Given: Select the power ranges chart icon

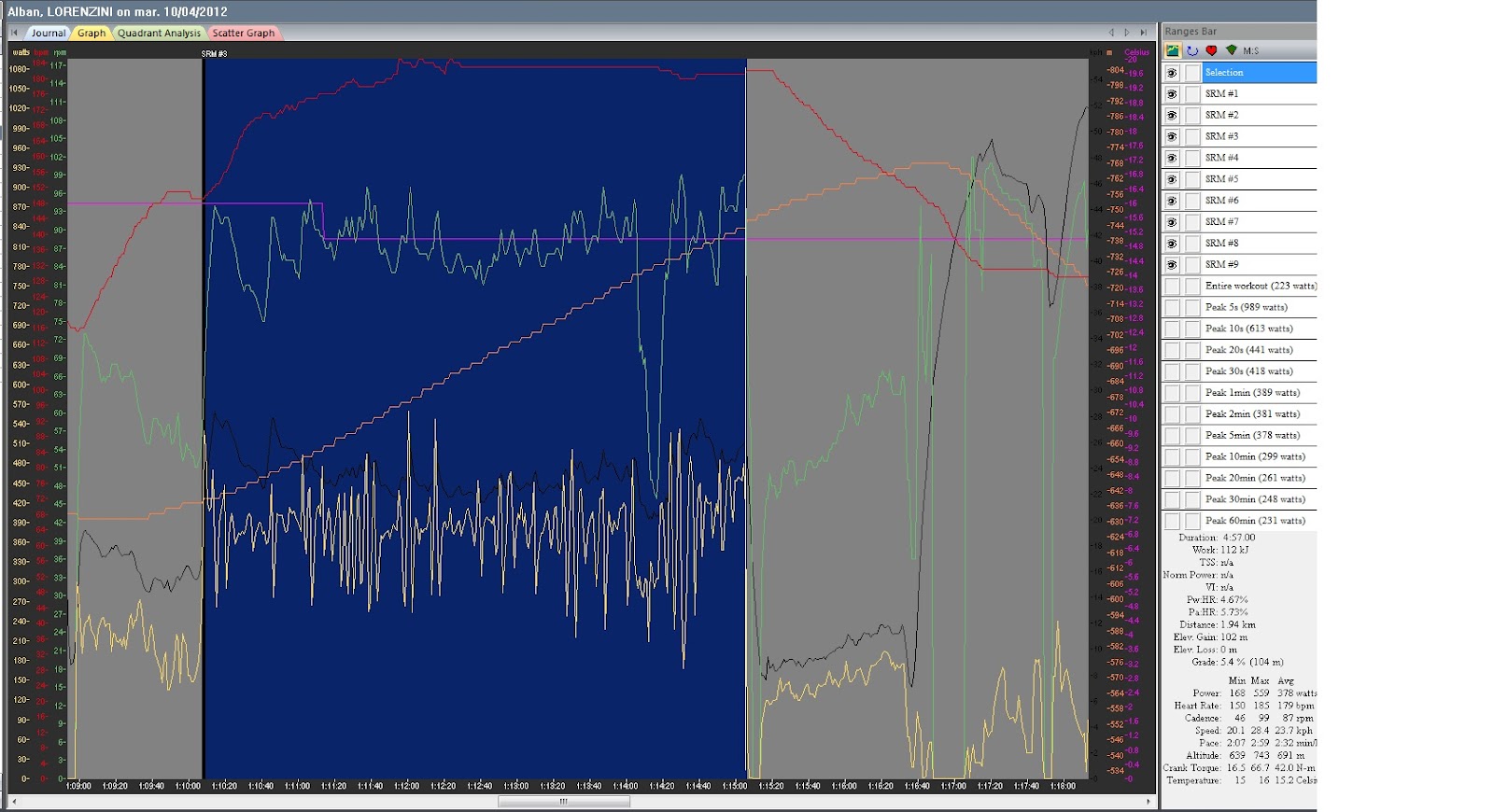Looking at the screenshot, I should (1172, 50).
